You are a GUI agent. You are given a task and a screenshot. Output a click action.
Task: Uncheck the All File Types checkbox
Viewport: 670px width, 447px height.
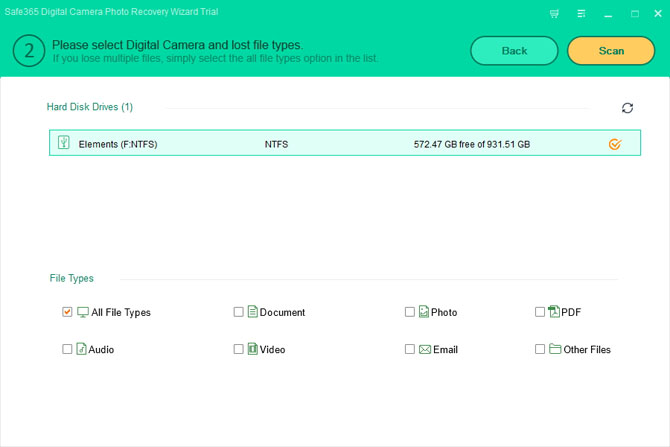tap(67, 312)
